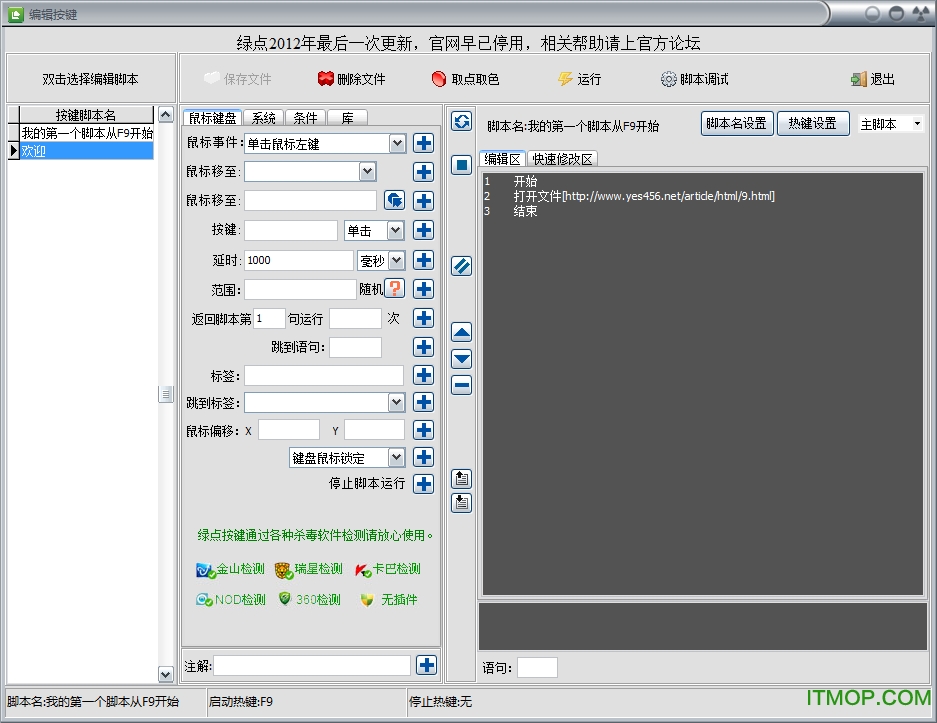
Task: Add the 鼠标偏移 offset plus icon
Action: click(424, 430)
